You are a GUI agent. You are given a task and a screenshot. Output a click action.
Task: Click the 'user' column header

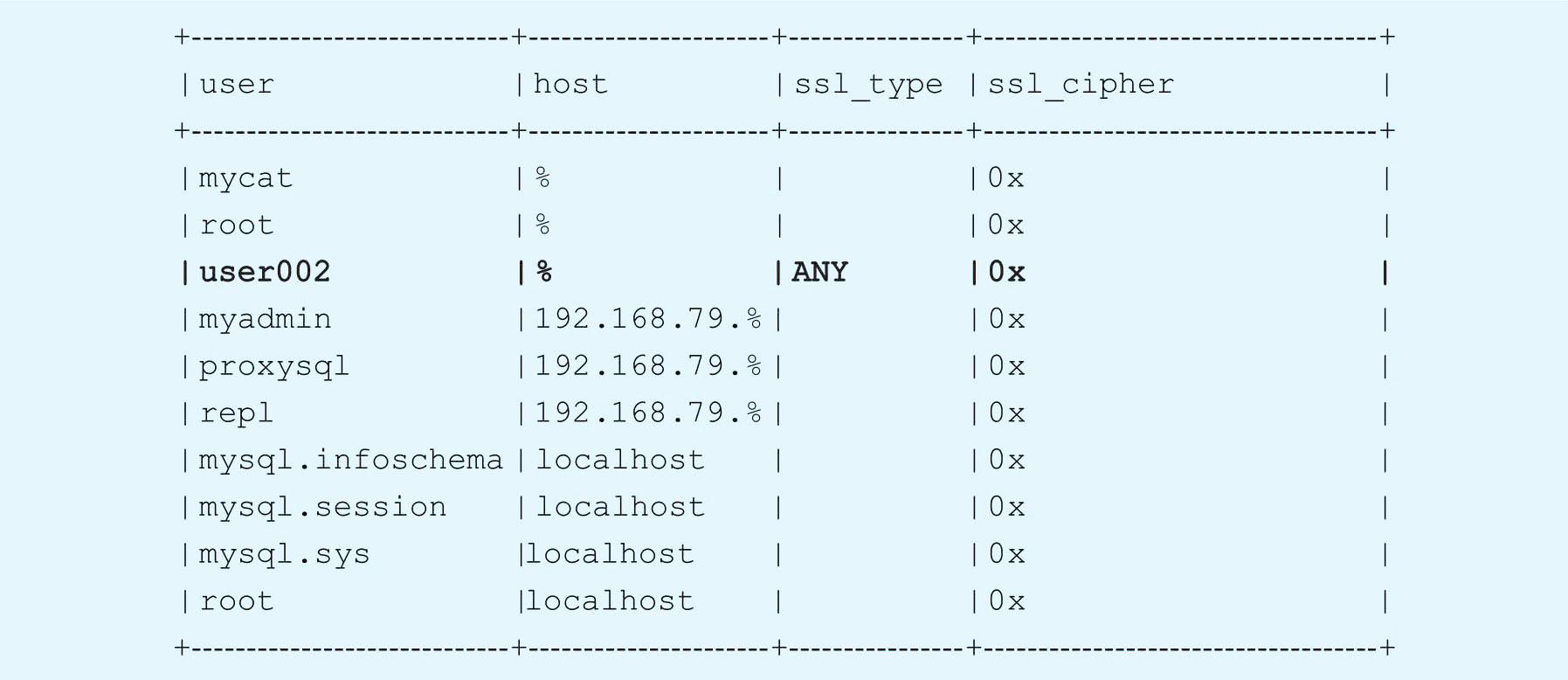coord(237,85)
